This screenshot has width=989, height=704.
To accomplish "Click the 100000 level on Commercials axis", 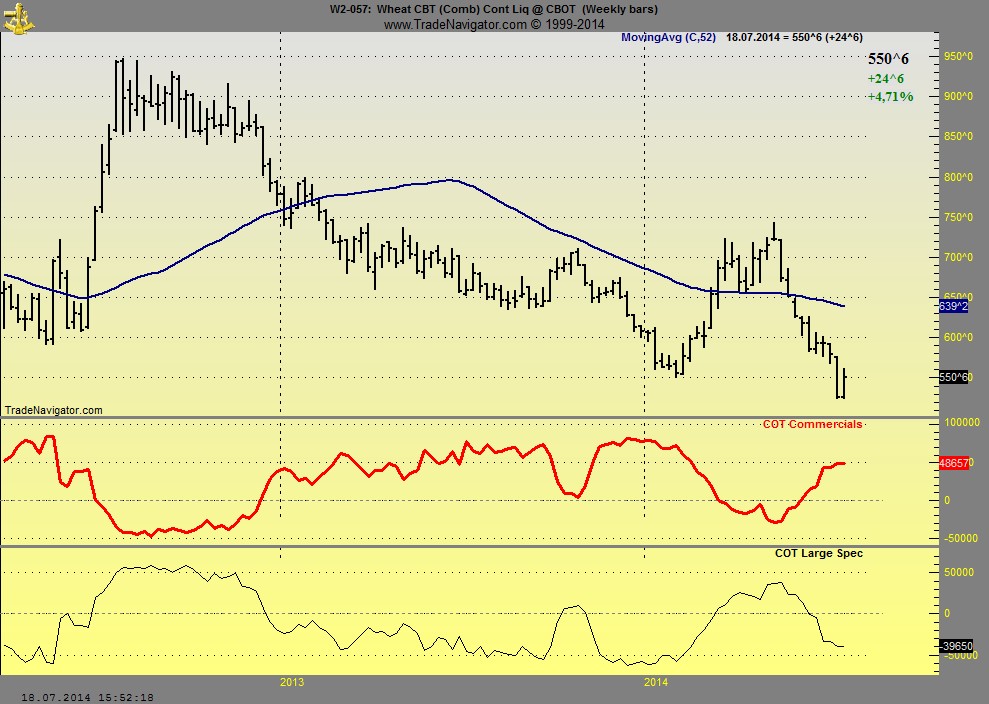I will (x=960, y=423).
